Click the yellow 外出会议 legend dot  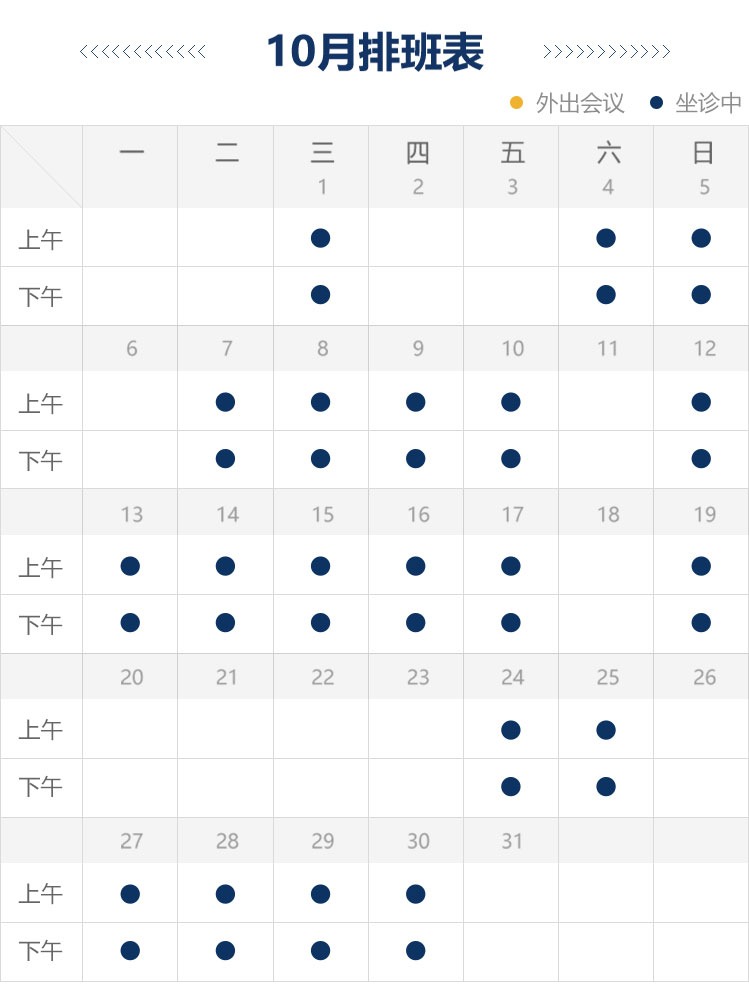point(517,102)
